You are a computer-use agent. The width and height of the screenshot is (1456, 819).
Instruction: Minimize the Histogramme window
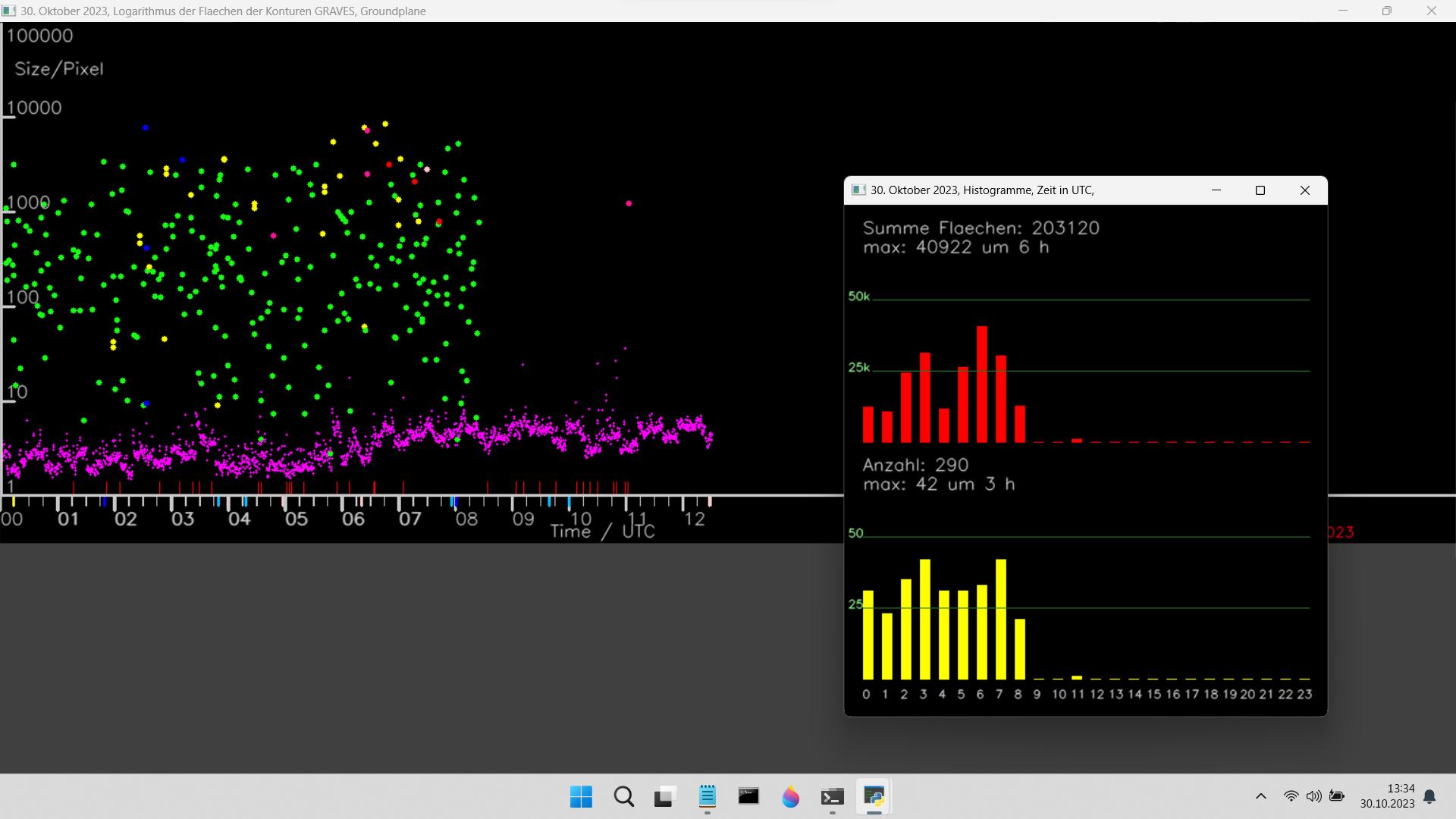[x=1216, y=190]
